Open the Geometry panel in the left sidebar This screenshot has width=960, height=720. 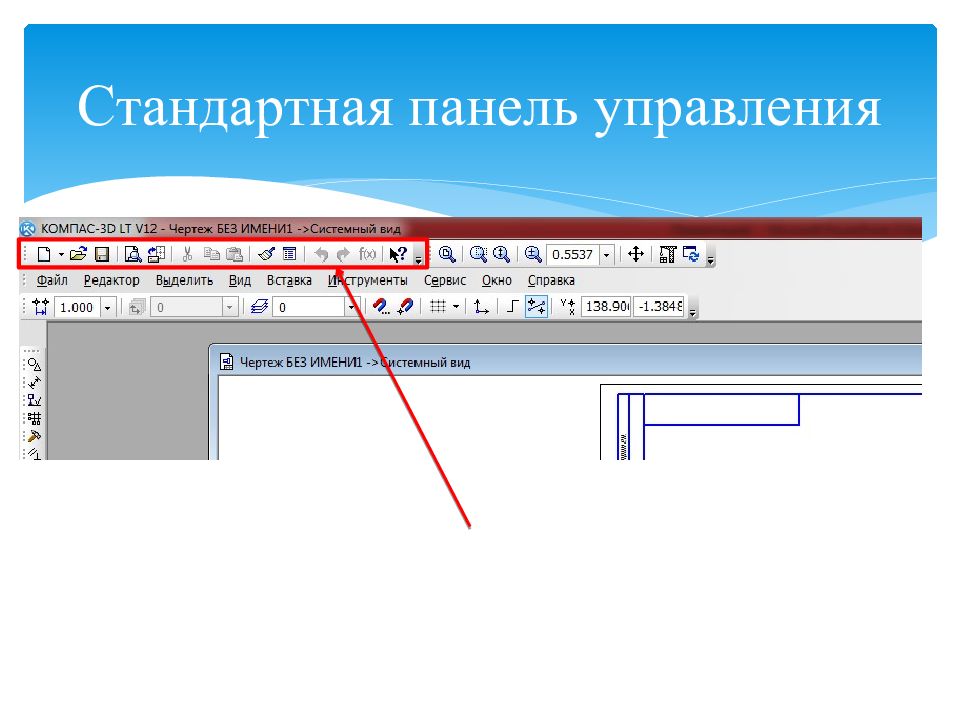pos(34,365)
